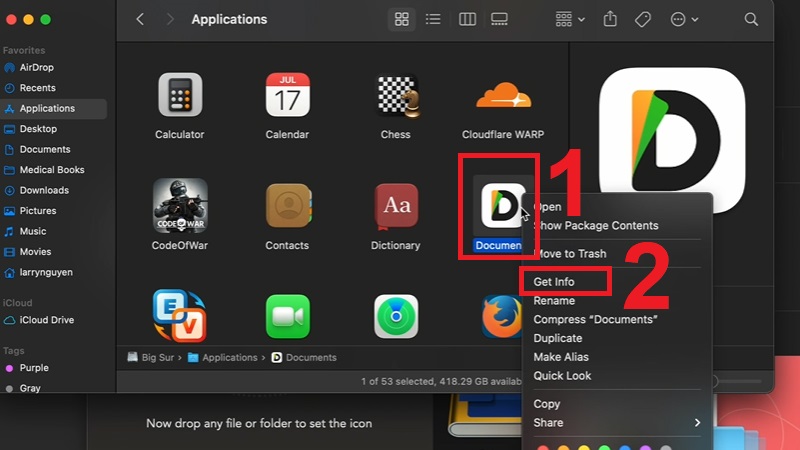The width and height of the screenshot is (800, 450).
Task: Click Applications in the path bar
Action: tap(229, 357)
